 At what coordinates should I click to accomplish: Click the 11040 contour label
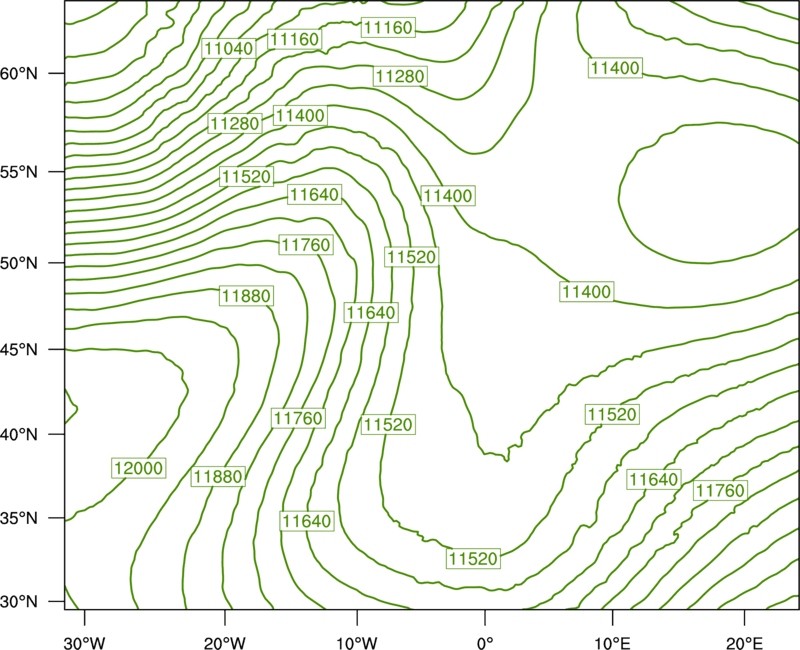pos(229,48)
